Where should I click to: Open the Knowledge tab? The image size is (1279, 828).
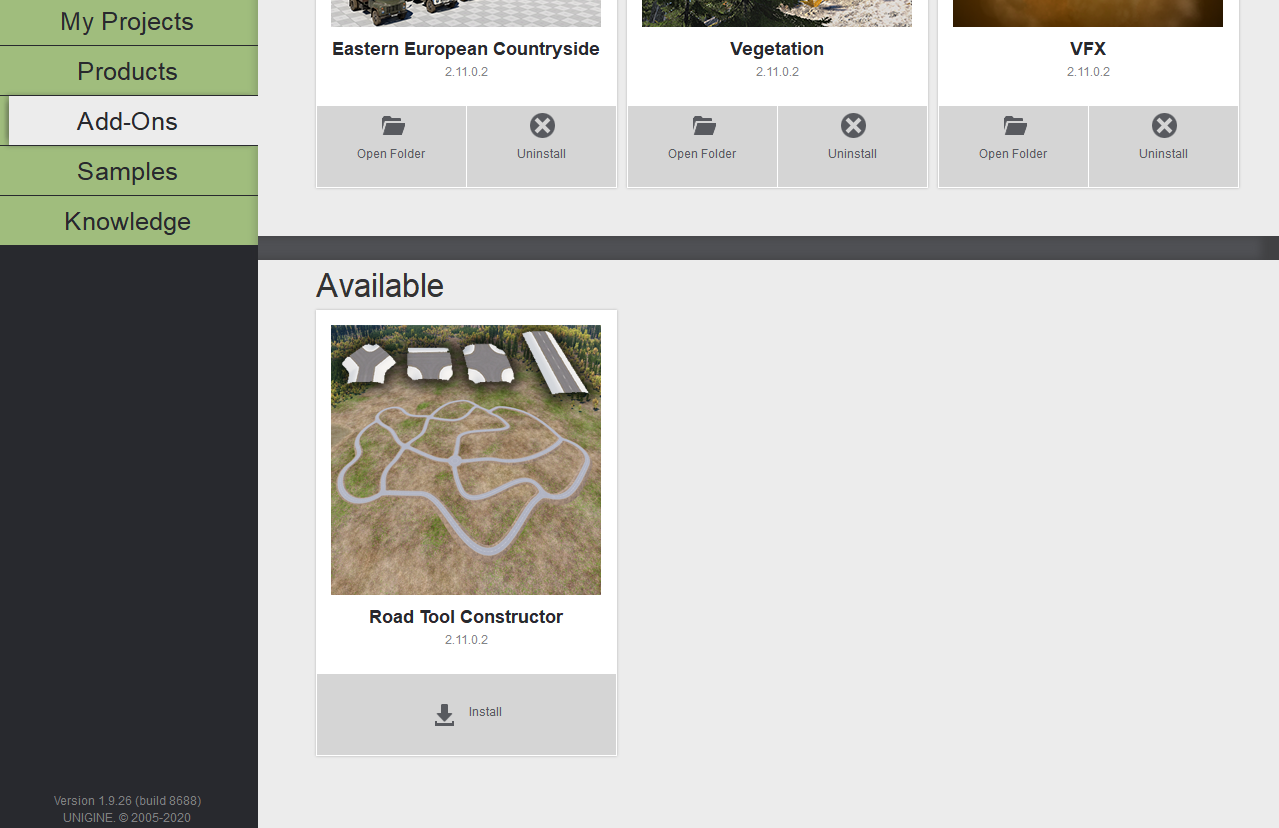click(x=127, y=221)
